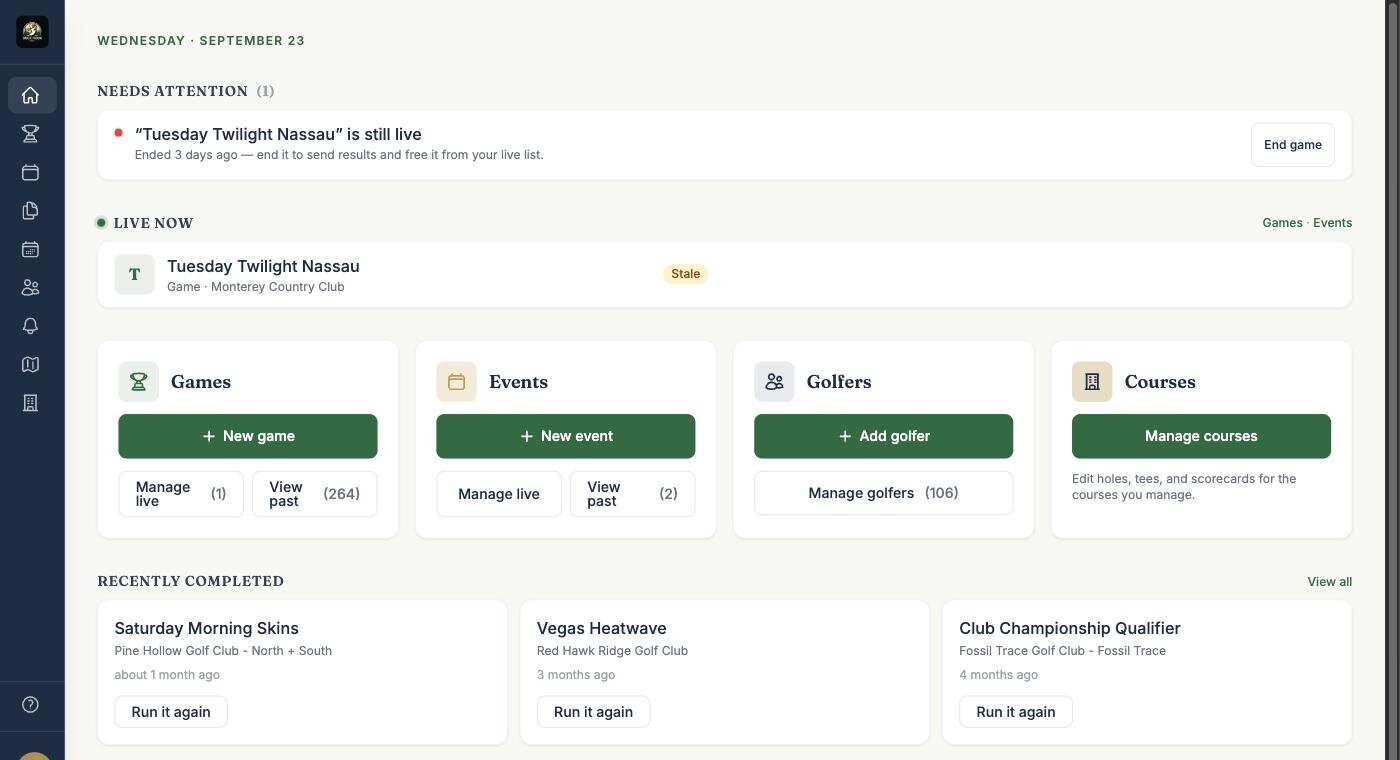Open the map icon in sidebar
The width and height of the screenshot is (1400, 760).
[x=31, y=365]
